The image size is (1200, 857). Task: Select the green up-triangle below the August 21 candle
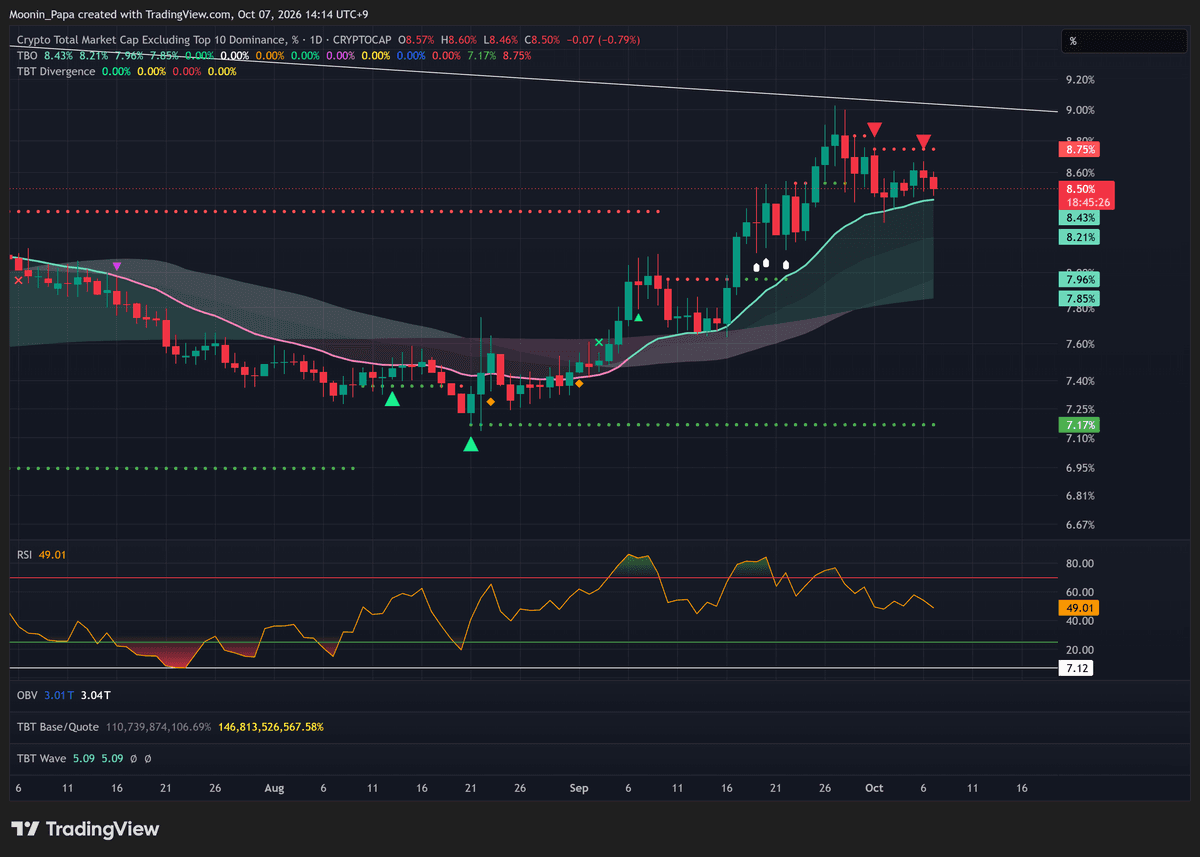click(471, 443)
